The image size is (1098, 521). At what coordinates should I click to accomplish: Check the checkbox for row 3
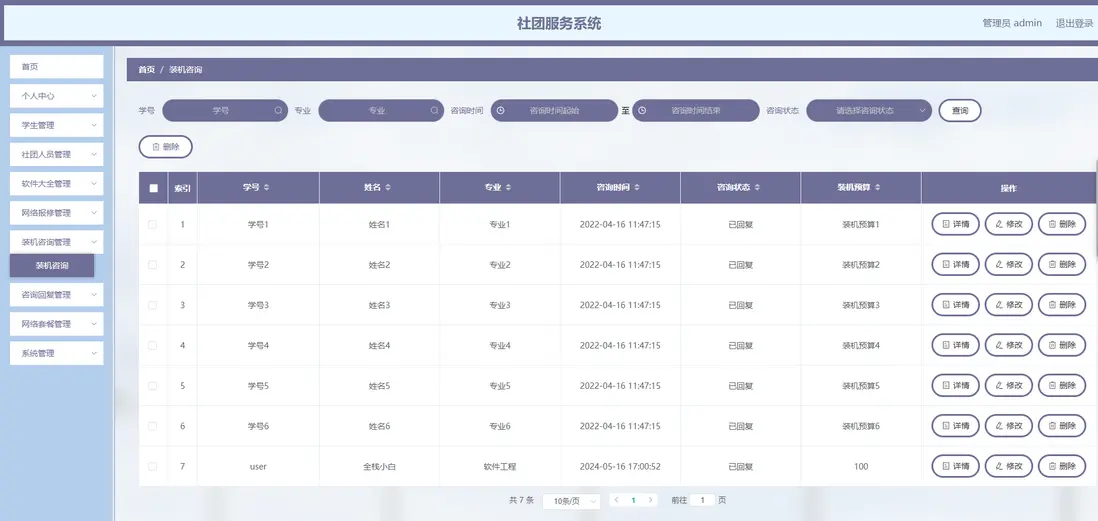[x=153, y=305]
